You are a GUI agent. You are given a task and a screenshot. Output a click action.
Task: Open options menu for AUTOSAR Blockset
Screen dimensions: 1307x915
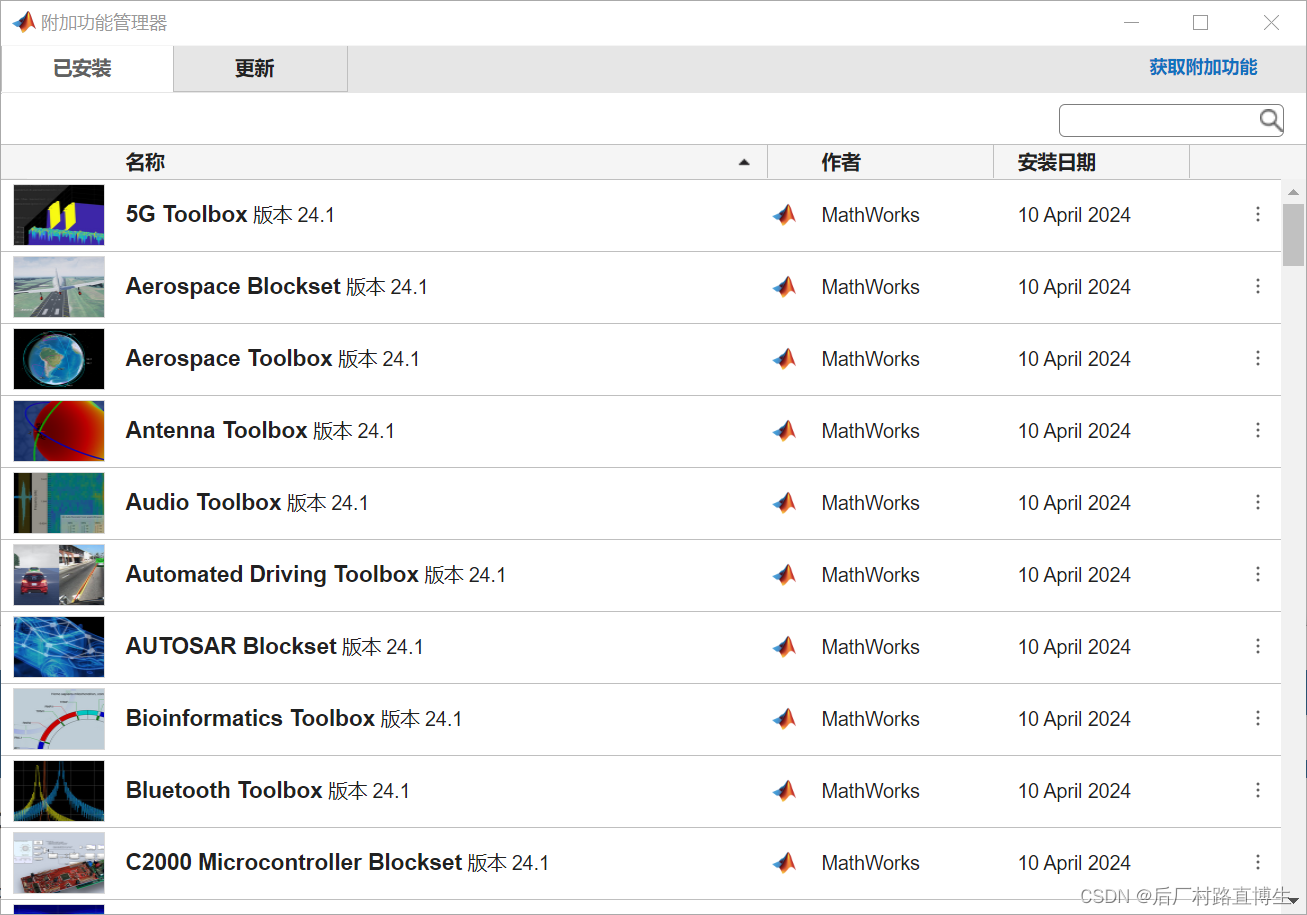pos(1258,646)
